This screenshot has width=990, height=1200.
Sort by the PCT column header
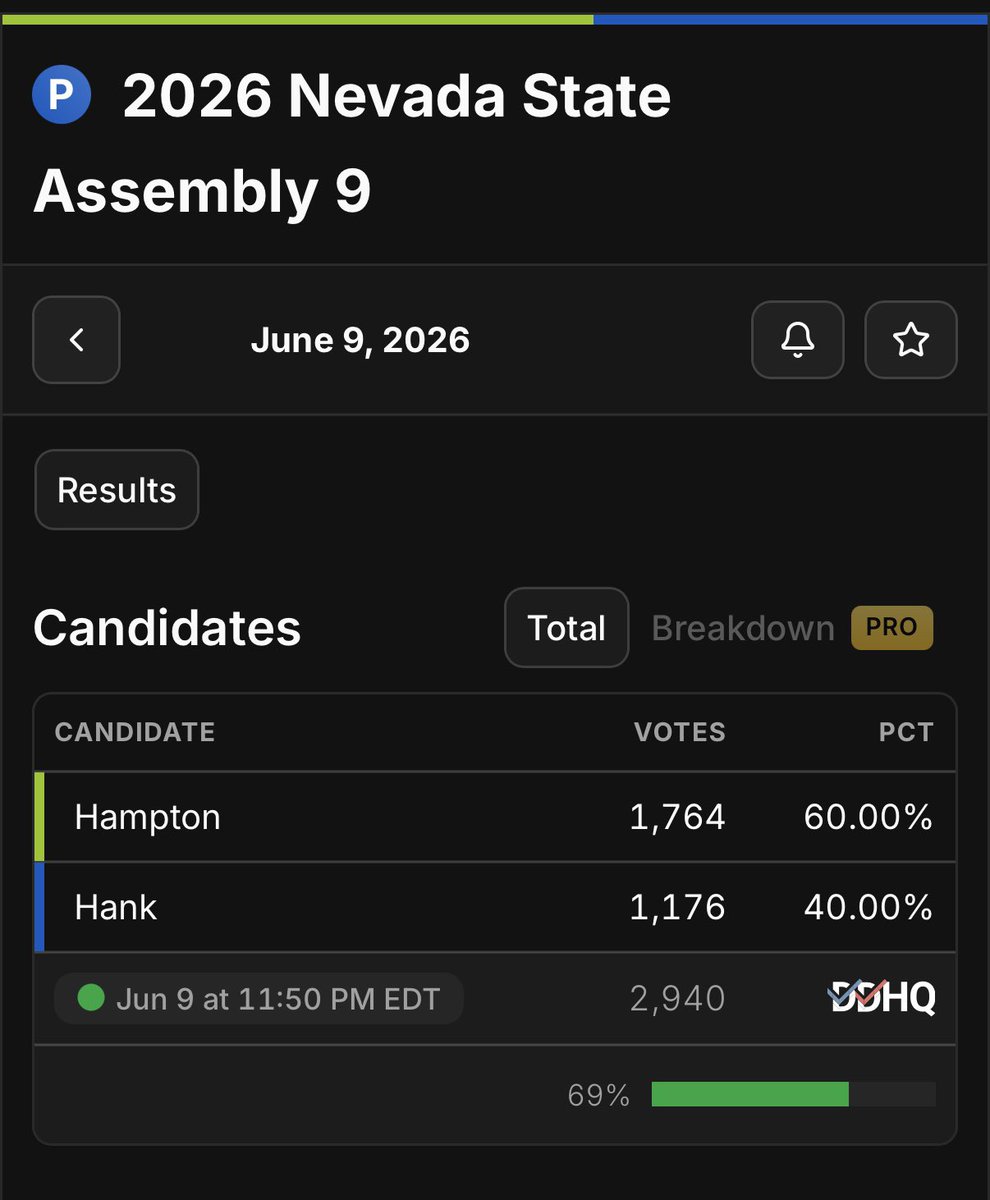pyautogui.click(x=906, y=732)
